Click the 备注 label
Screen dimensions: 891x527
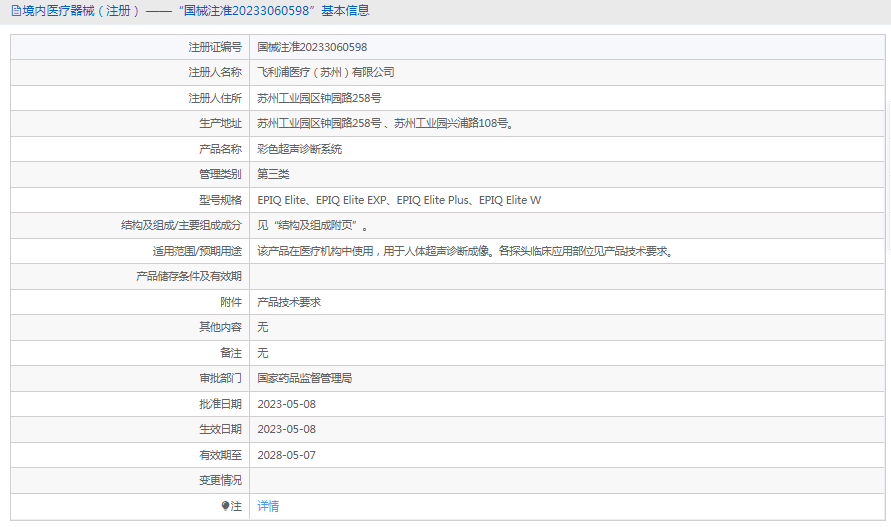tap(231, 353)
